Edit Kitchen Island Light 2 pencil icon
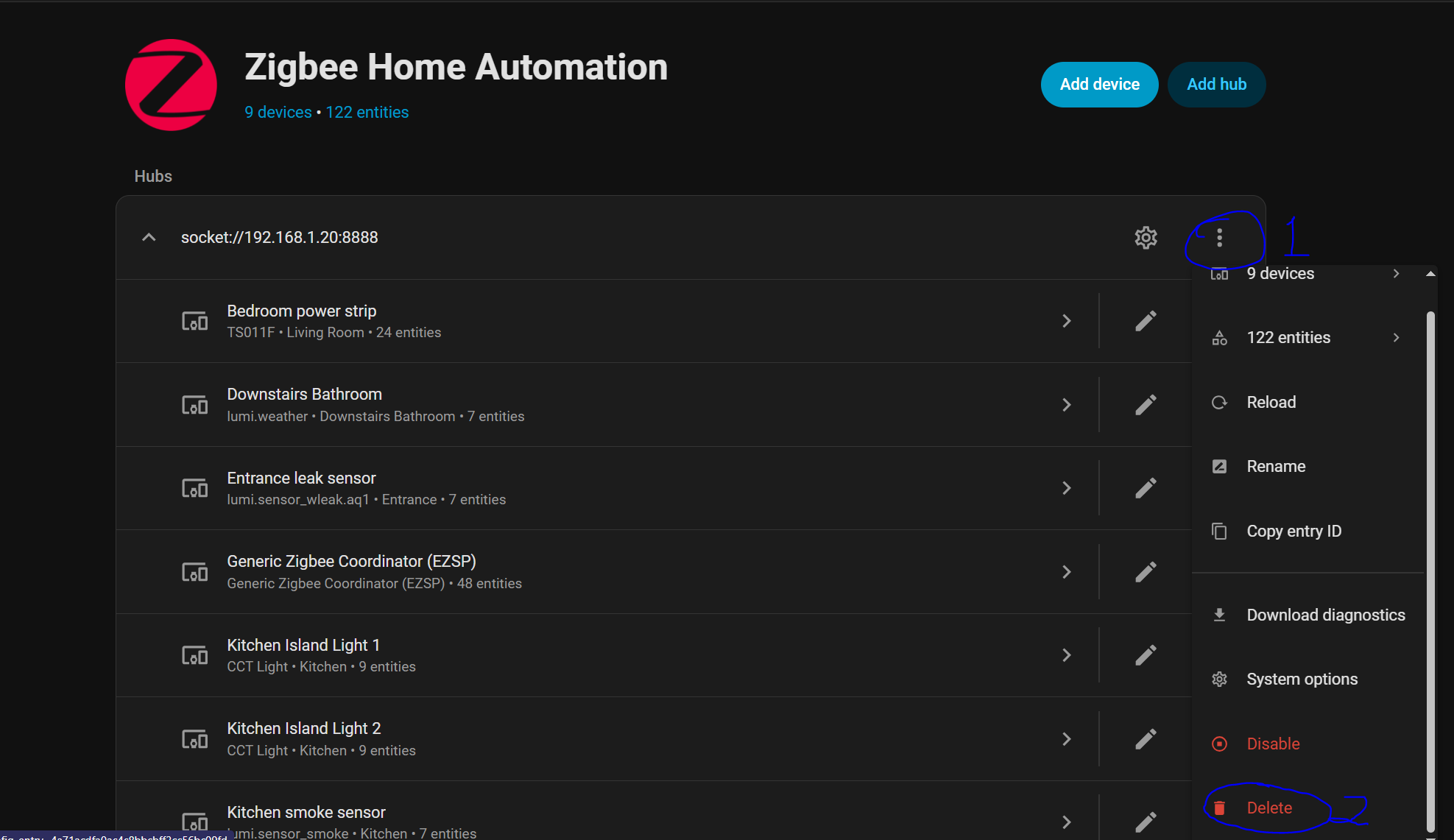This screenshot has height=840, width=1454. (x=1146, y=739)
